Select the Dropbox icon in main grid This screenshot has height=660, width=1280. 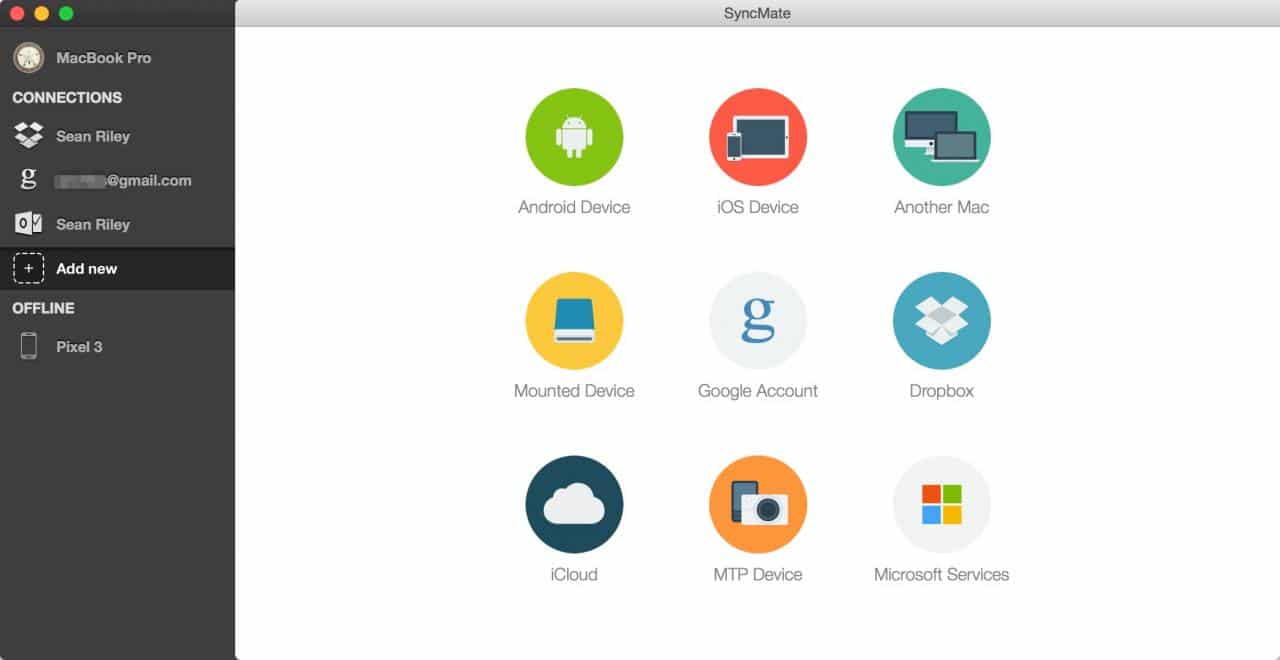941,321
